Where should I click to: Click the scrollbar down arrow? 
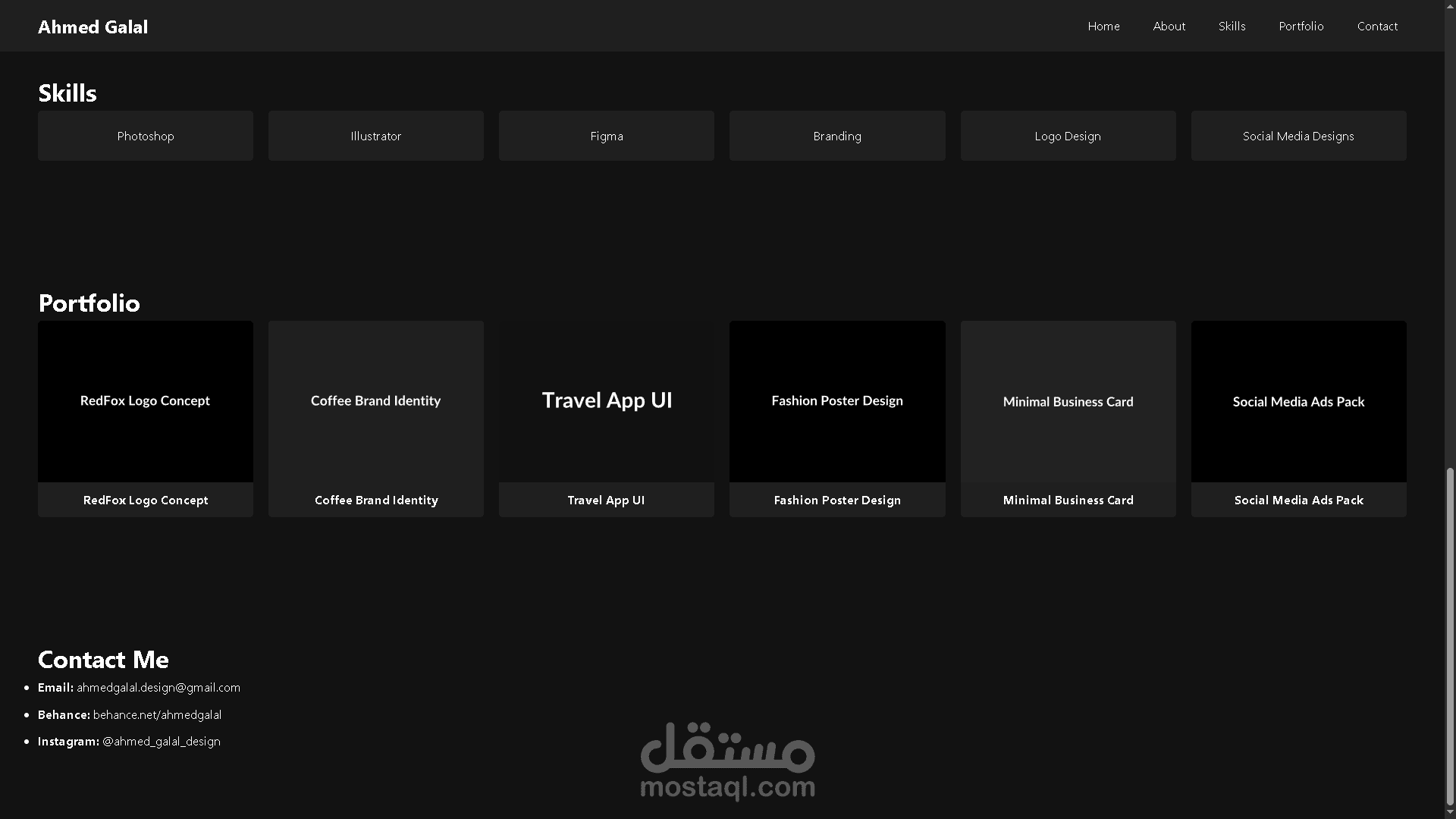1450,813
